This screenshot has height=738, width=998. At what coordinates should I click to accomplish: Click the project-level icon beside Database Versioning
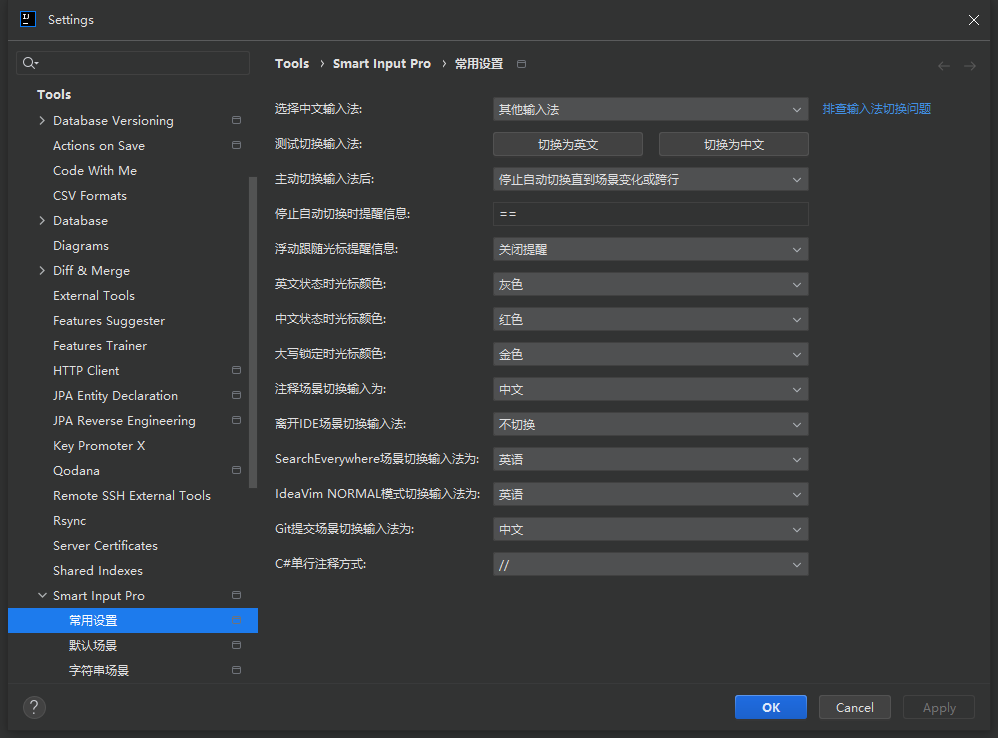point(236,120)
